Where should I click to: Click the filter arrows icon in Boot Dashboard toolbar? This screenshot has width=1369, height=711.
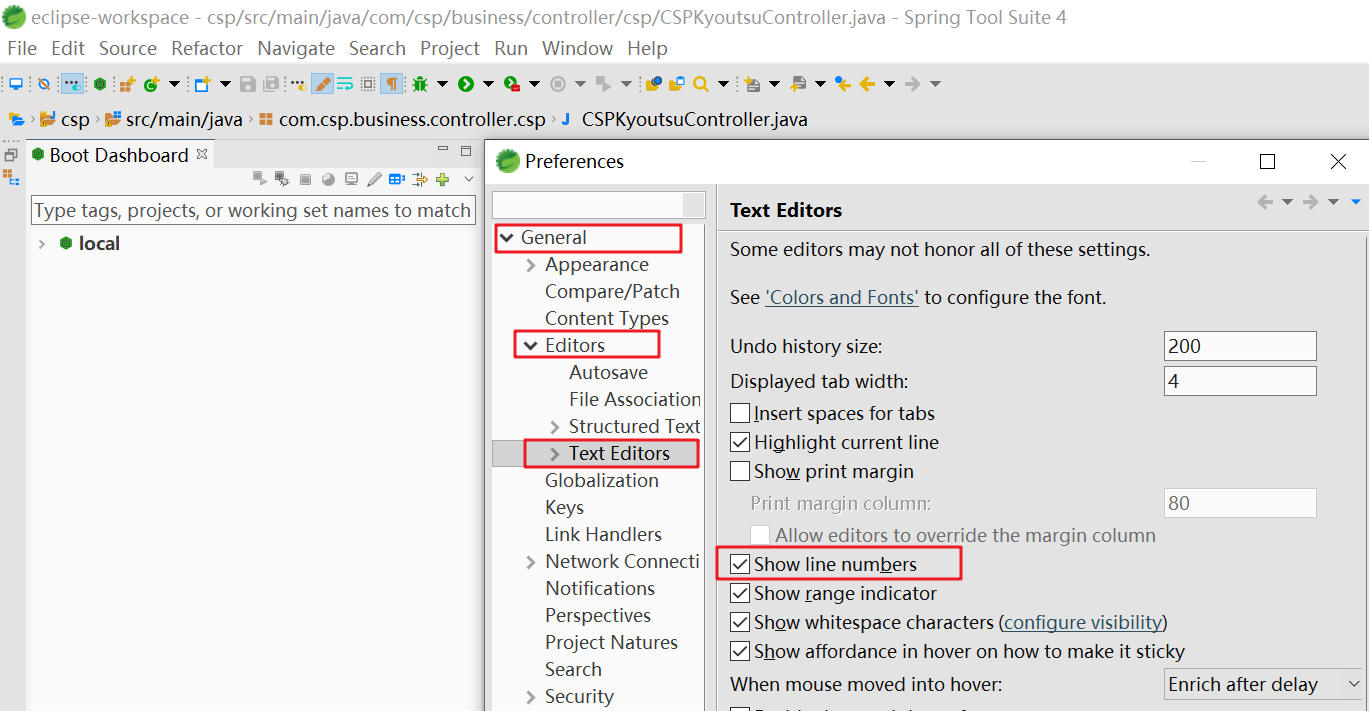[x=420, y=180]
